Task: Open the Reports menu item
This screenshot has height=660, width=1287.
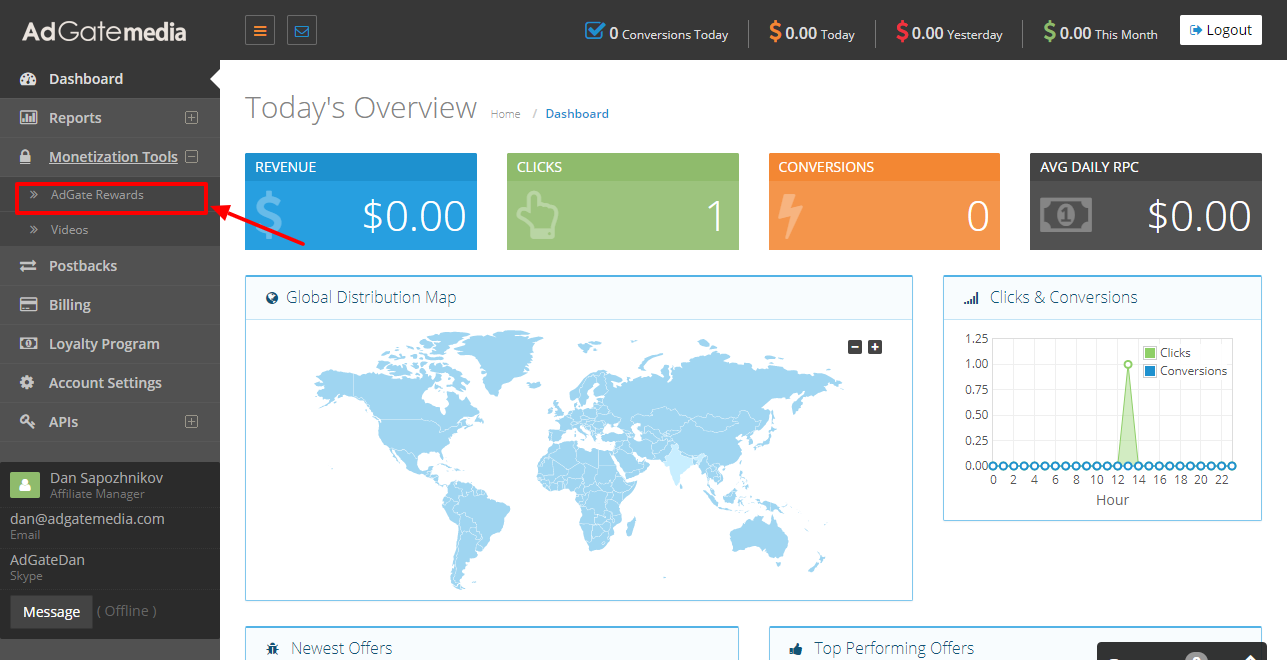Action: (x=110, y=118)
